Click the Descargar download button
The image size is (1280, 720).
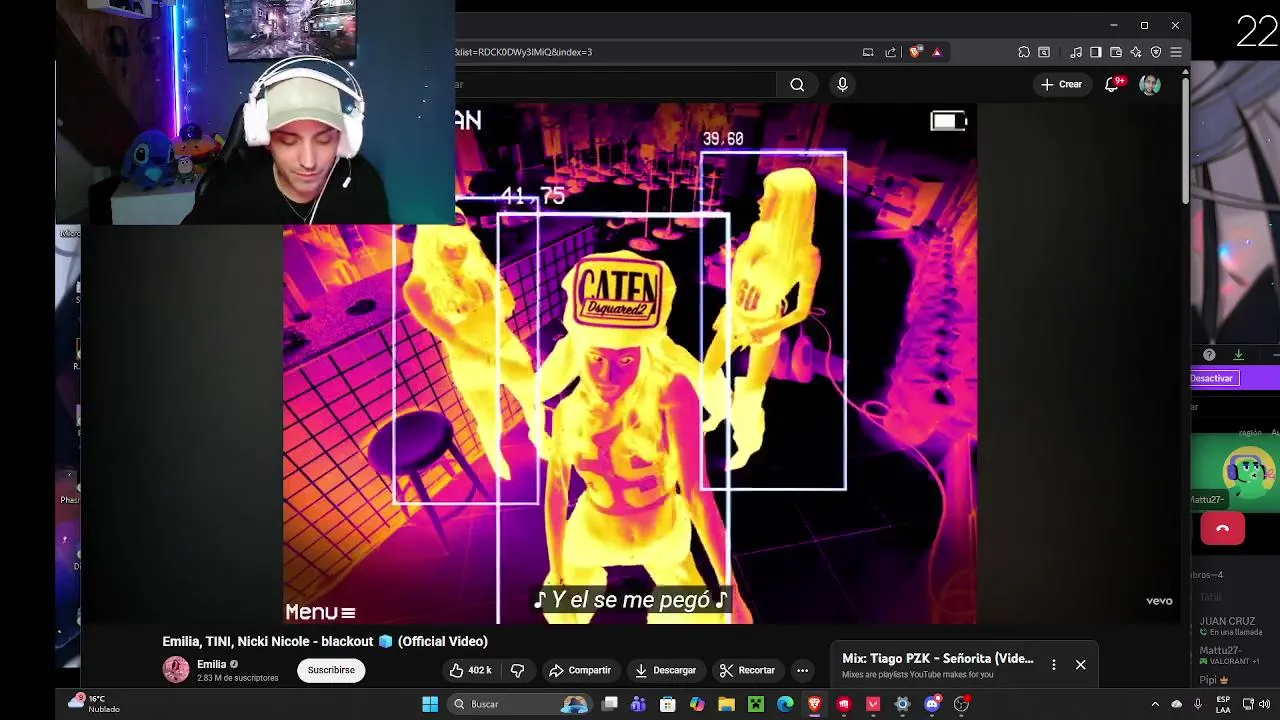pyautogui.click(x=665, y=670)
